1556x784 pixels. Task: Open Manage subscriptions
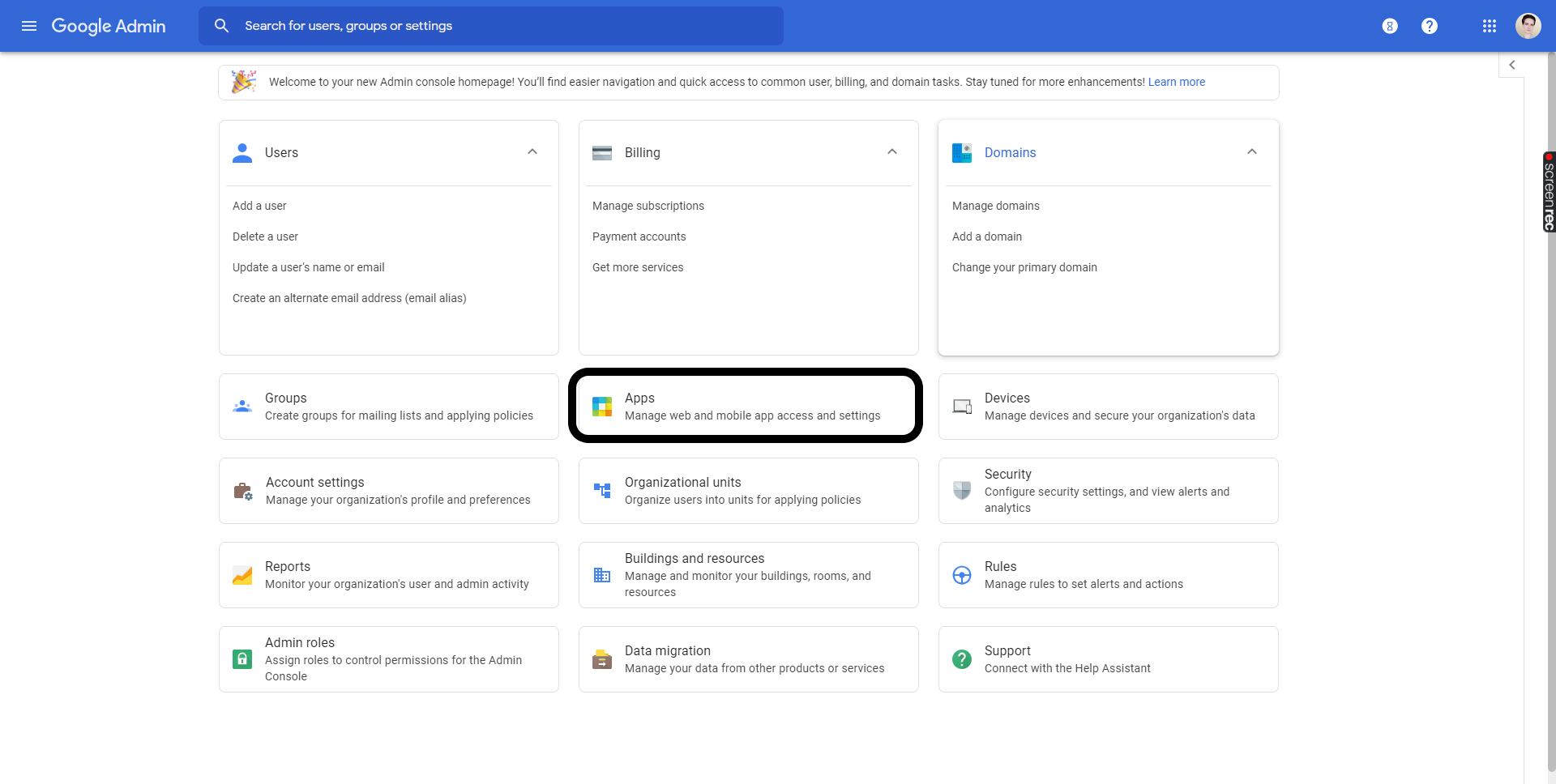pos(648,206)
